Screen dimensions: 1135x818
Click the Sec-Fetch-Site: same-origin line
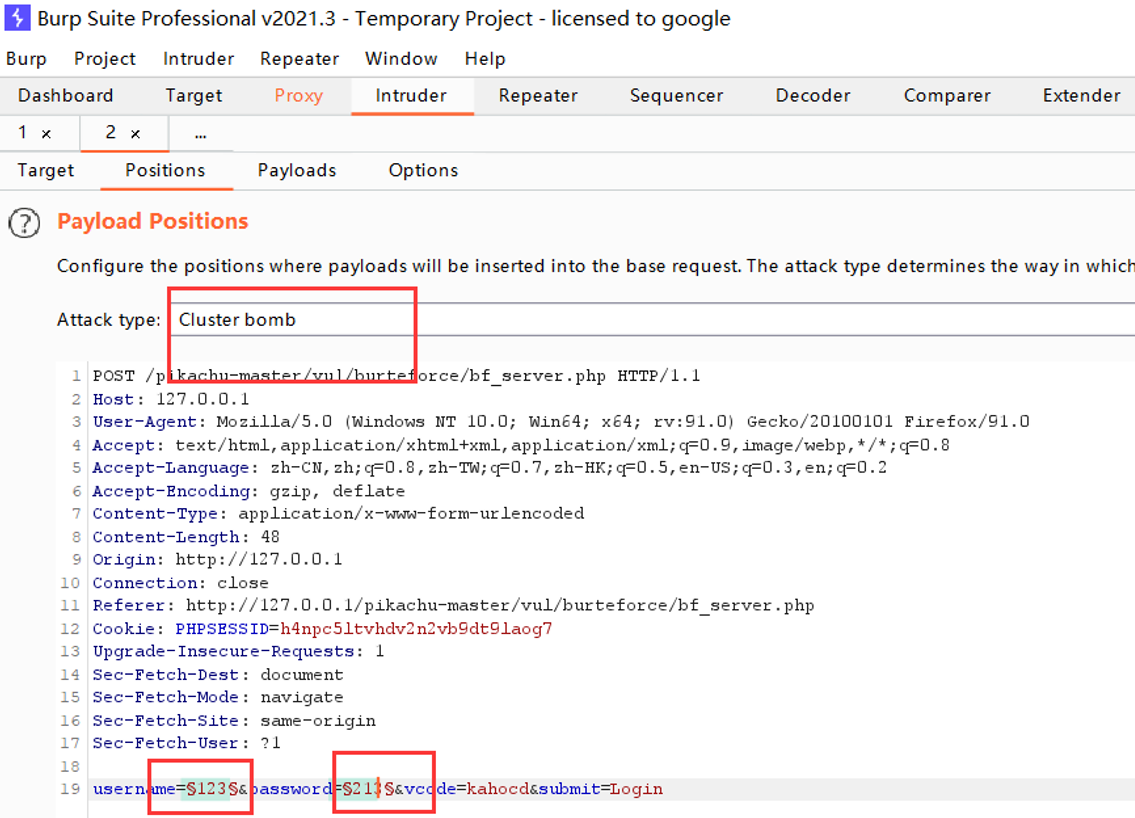pyautogui.click(x=234, y=720)
